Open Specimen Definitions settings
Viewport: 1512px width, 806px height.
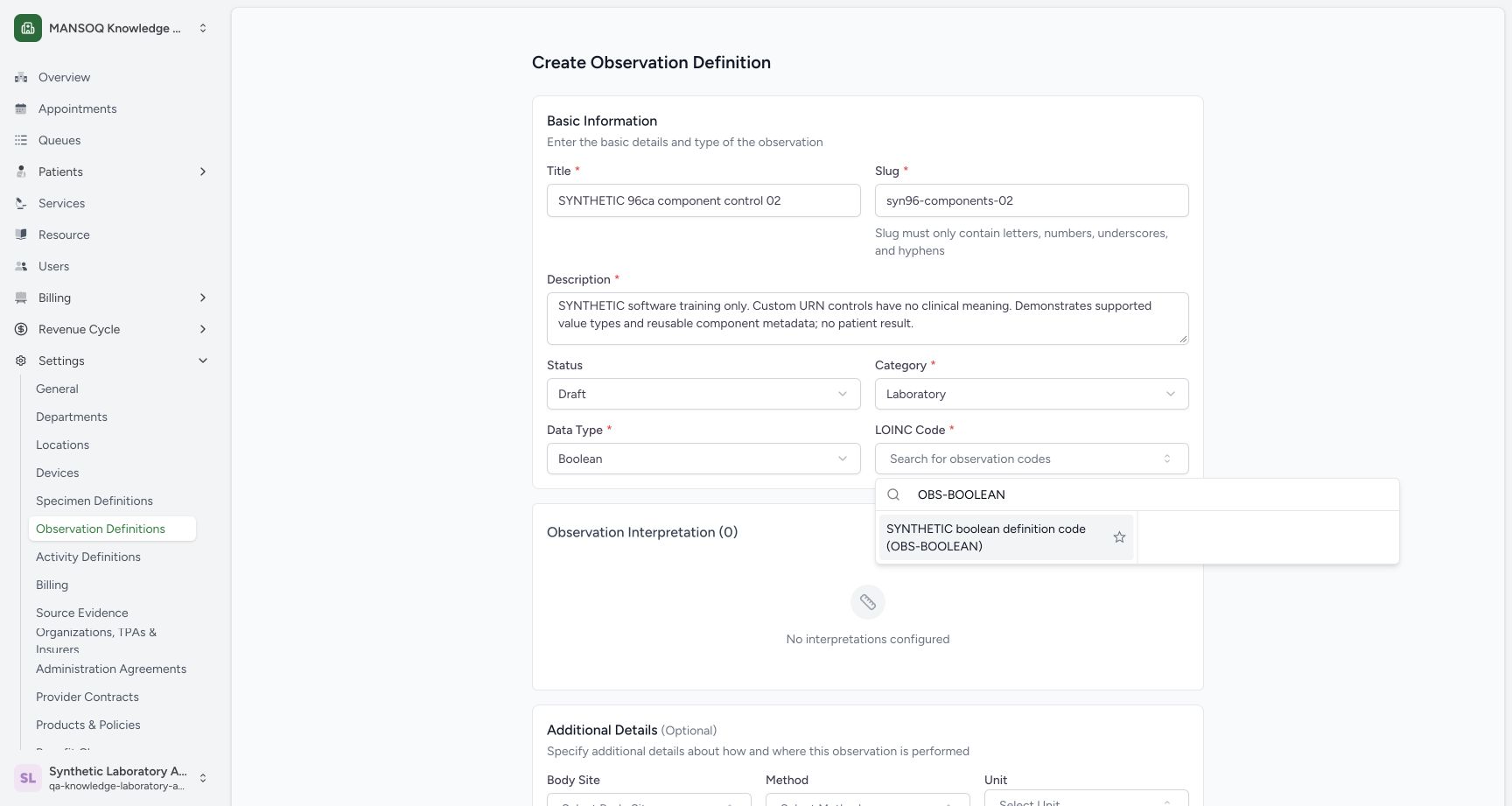(x=94, y=501)
